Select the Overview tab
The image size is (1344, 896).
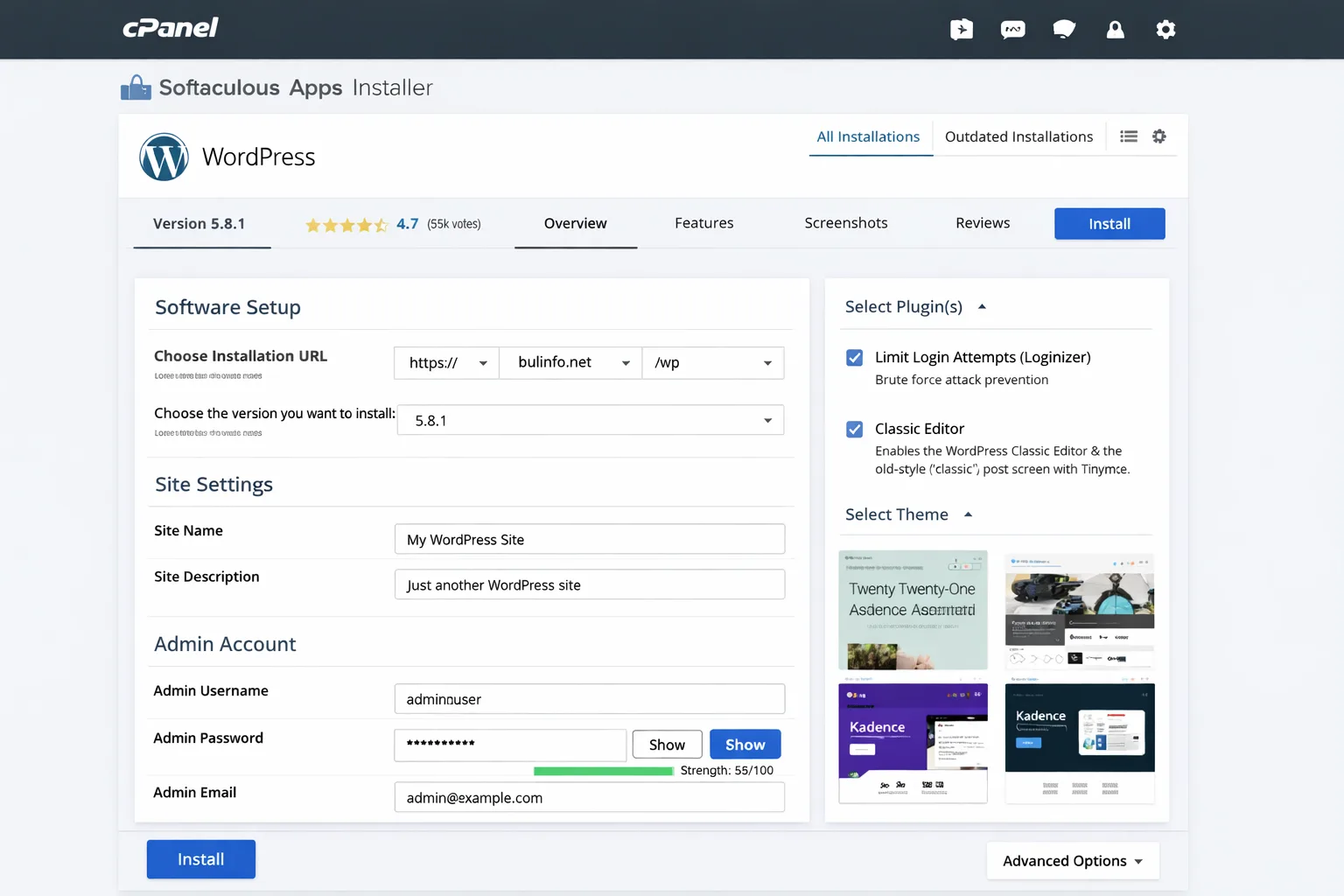575,224
